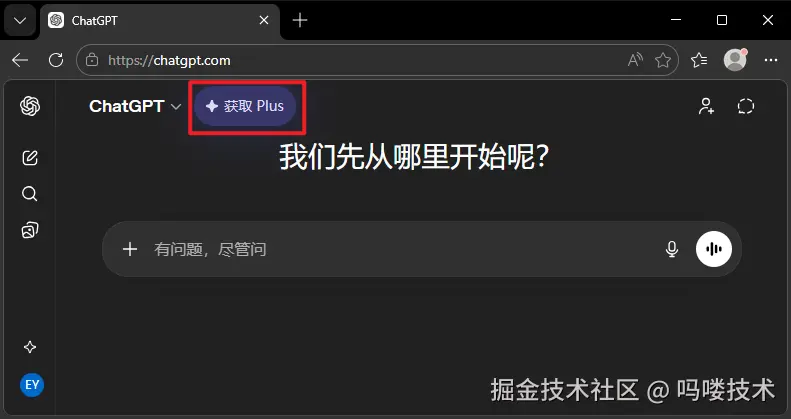Expand the ChatGPT model selector dropdown
The height and width of the screenshot is (419, 791).
point(135,106)
